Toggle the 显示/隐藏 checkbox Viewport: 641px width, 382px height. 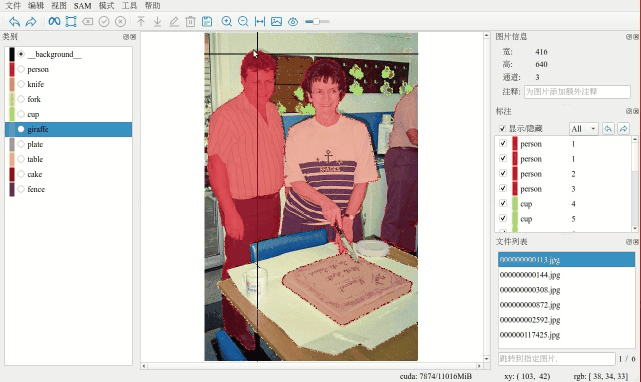[502, 128]
